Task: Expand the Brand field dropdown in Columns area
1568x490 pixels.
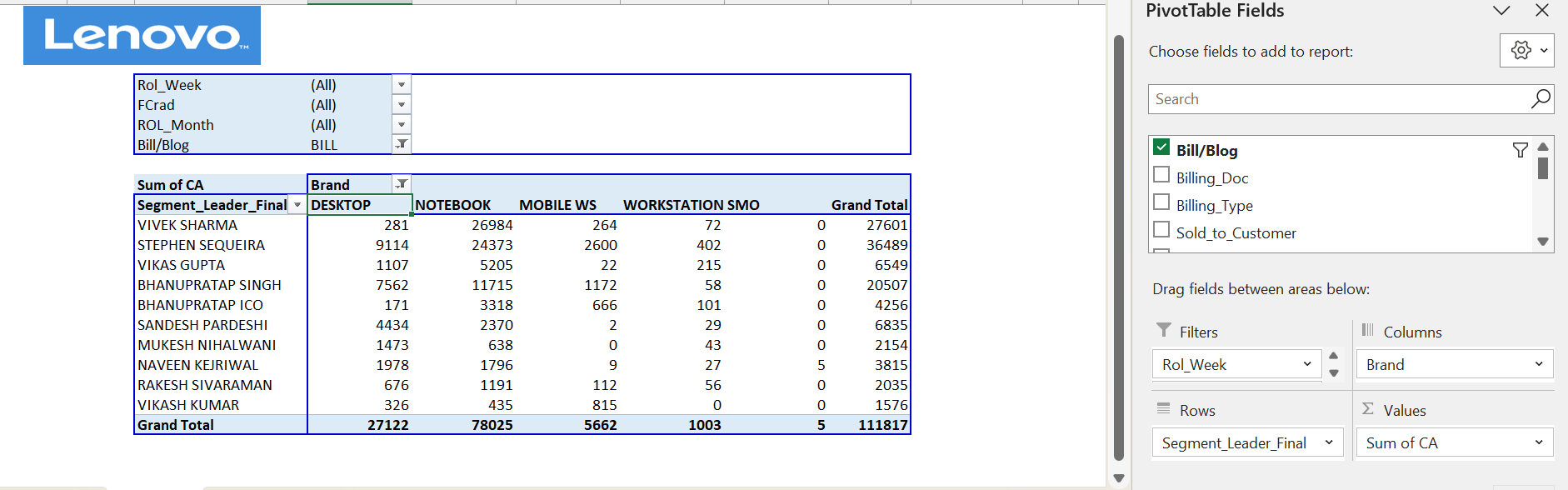Action: click(1538, 364)
